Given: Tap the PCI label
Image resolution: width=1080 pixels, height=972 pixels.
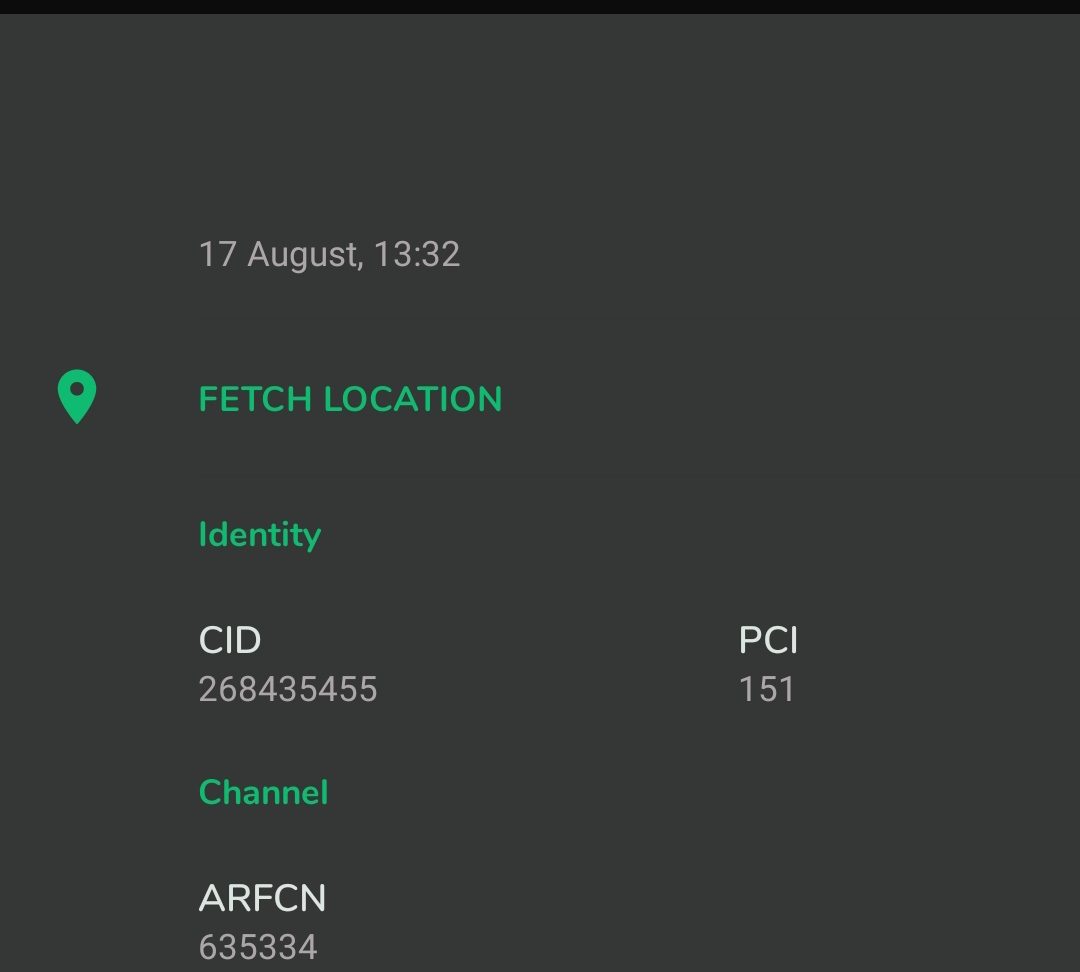Looking at the screenshot, I should tap(768, 640).
